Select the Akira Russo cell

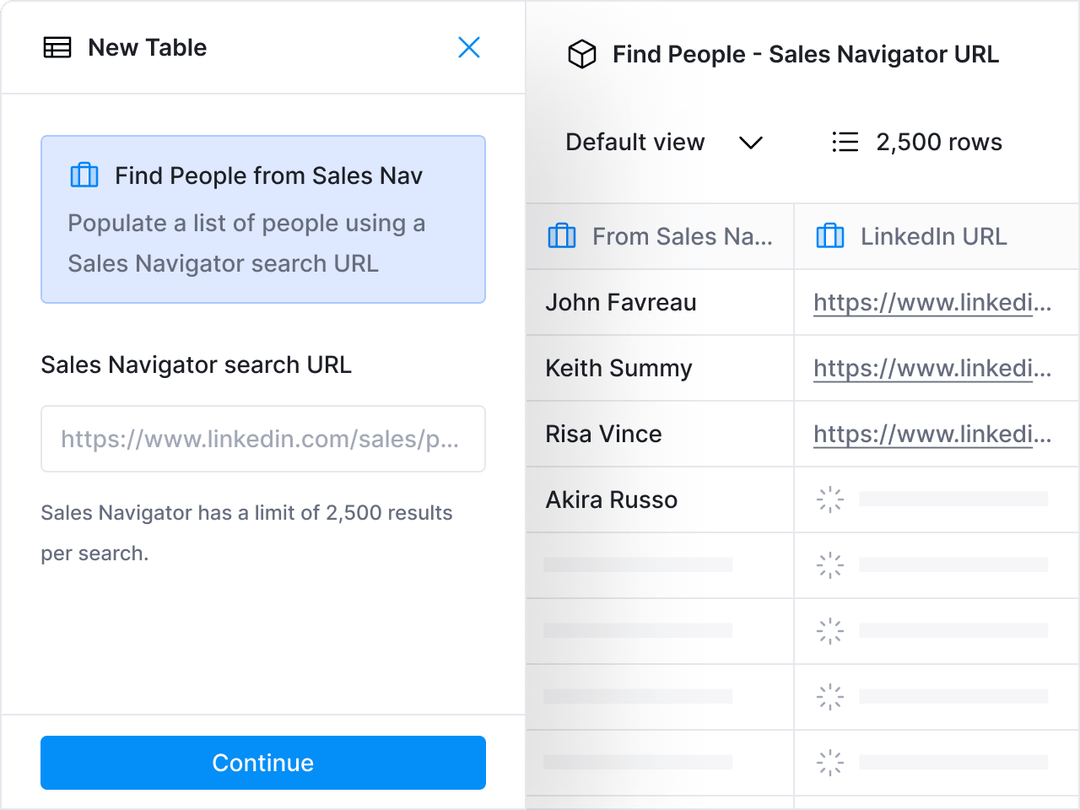click(x=660, y=499)
